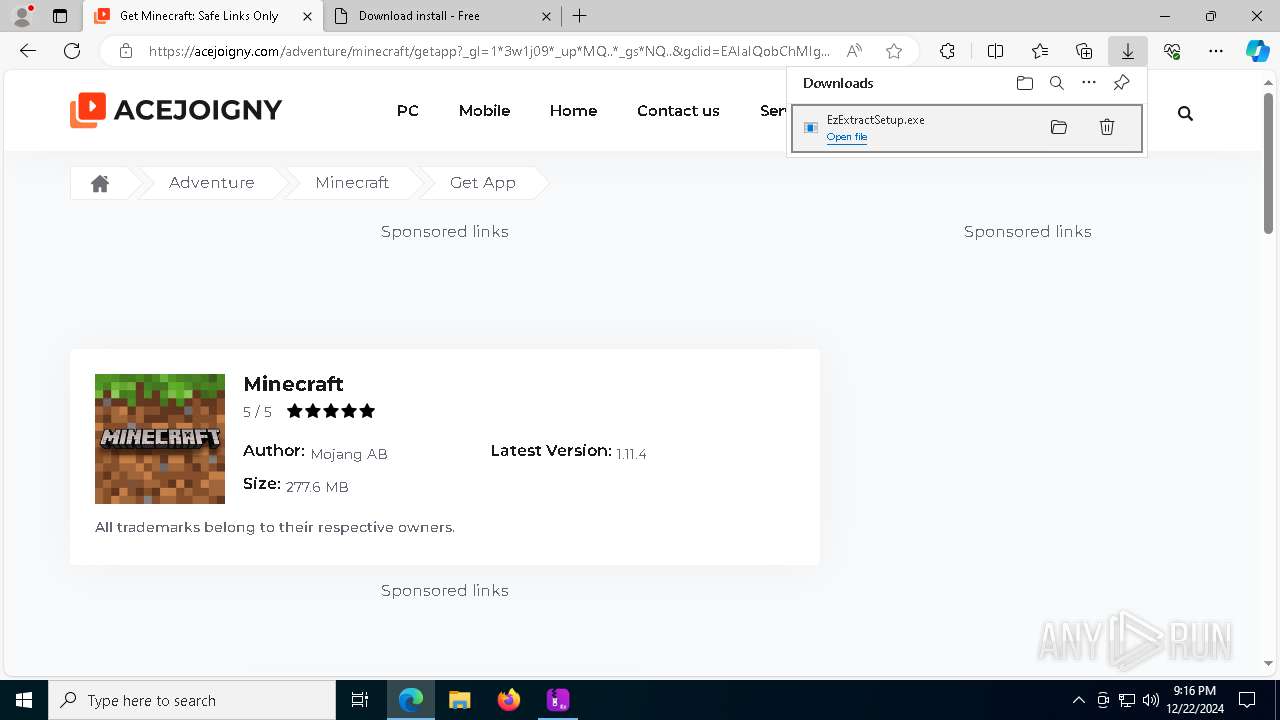This screenshot has height=720, width=1280.
Task: Open the Collections panel
Action: [x=1084, y=51]
